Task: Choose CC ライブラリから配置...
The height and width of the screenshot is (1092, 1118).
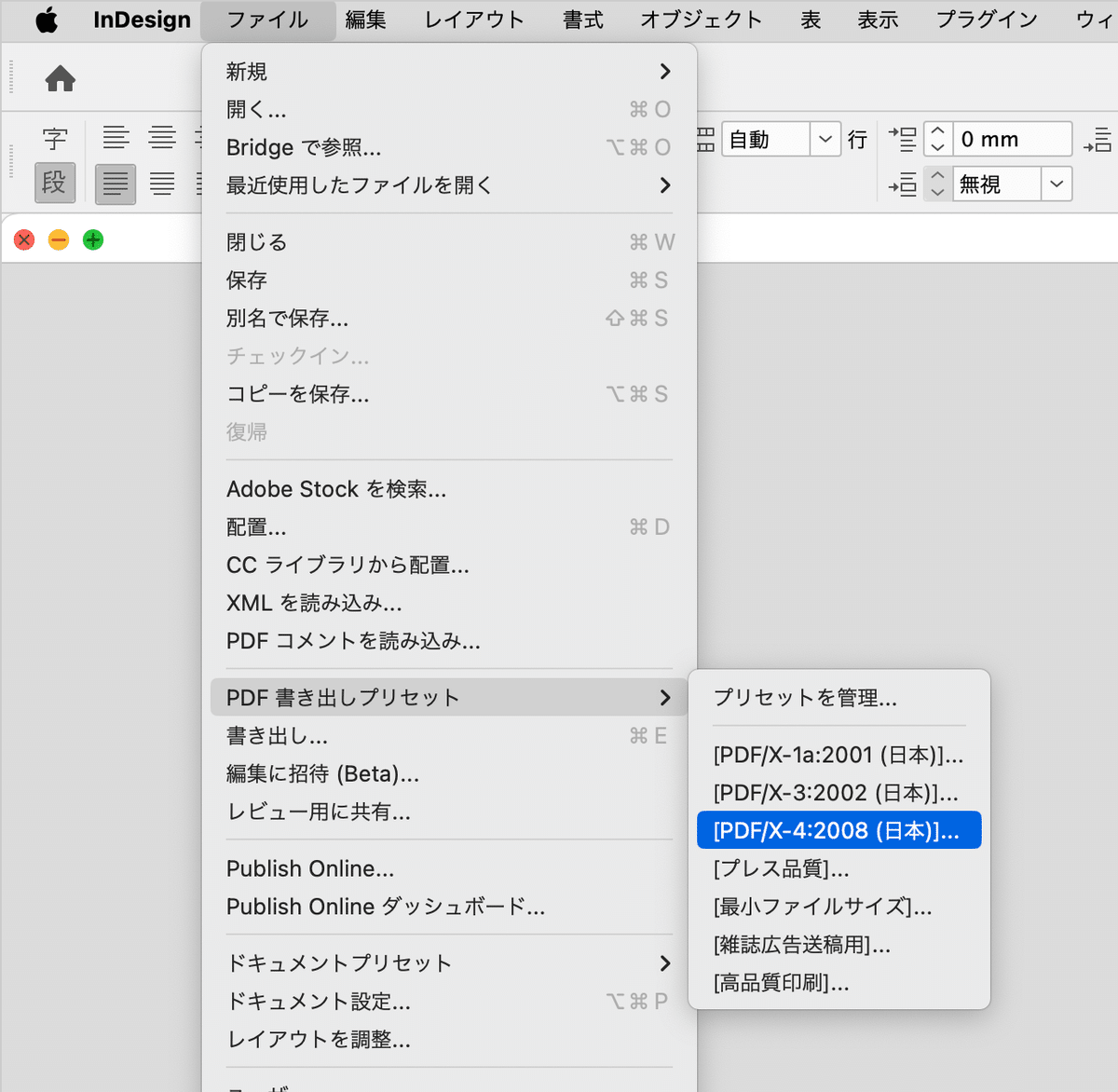Action: pyautogui.click(x=449, y=565)
